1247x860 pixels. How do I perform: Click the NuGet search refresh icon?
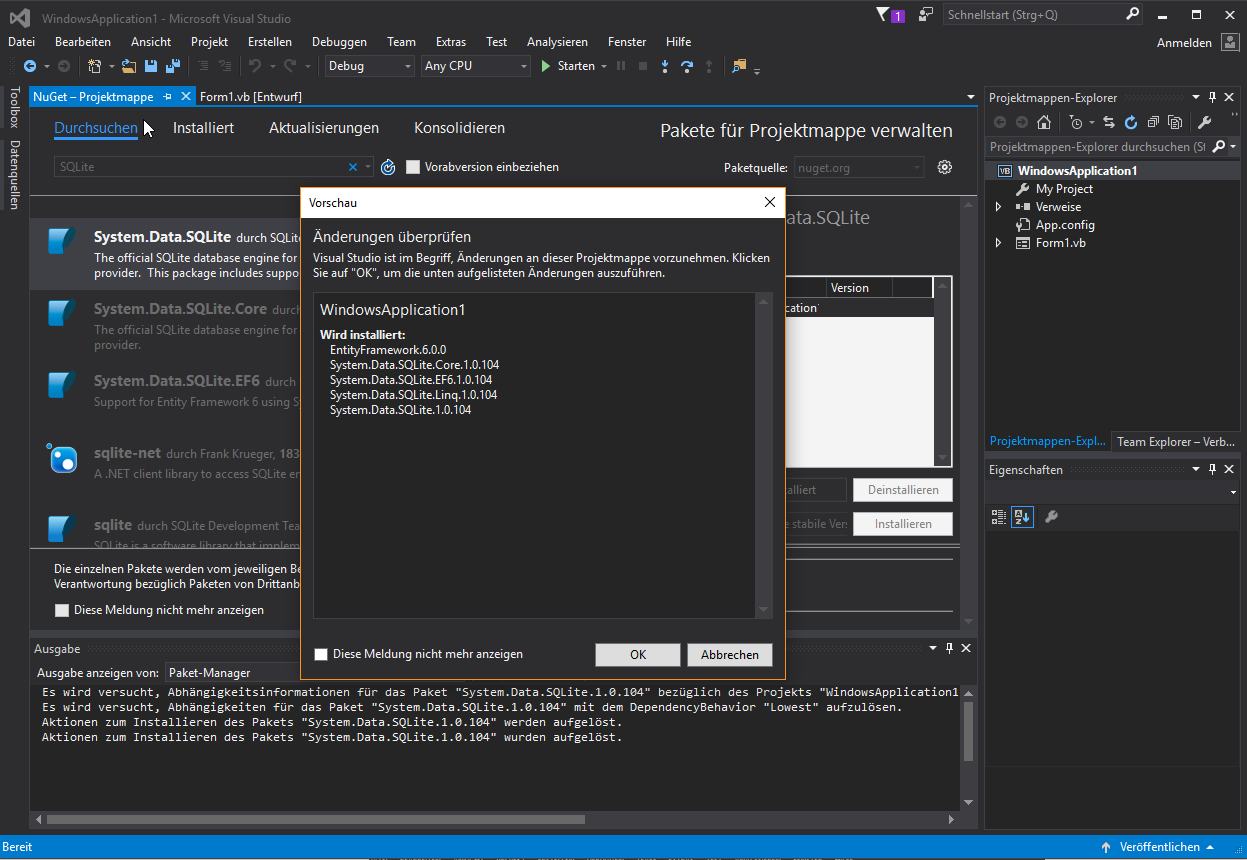pyautogui.click(x=388, y=167)
